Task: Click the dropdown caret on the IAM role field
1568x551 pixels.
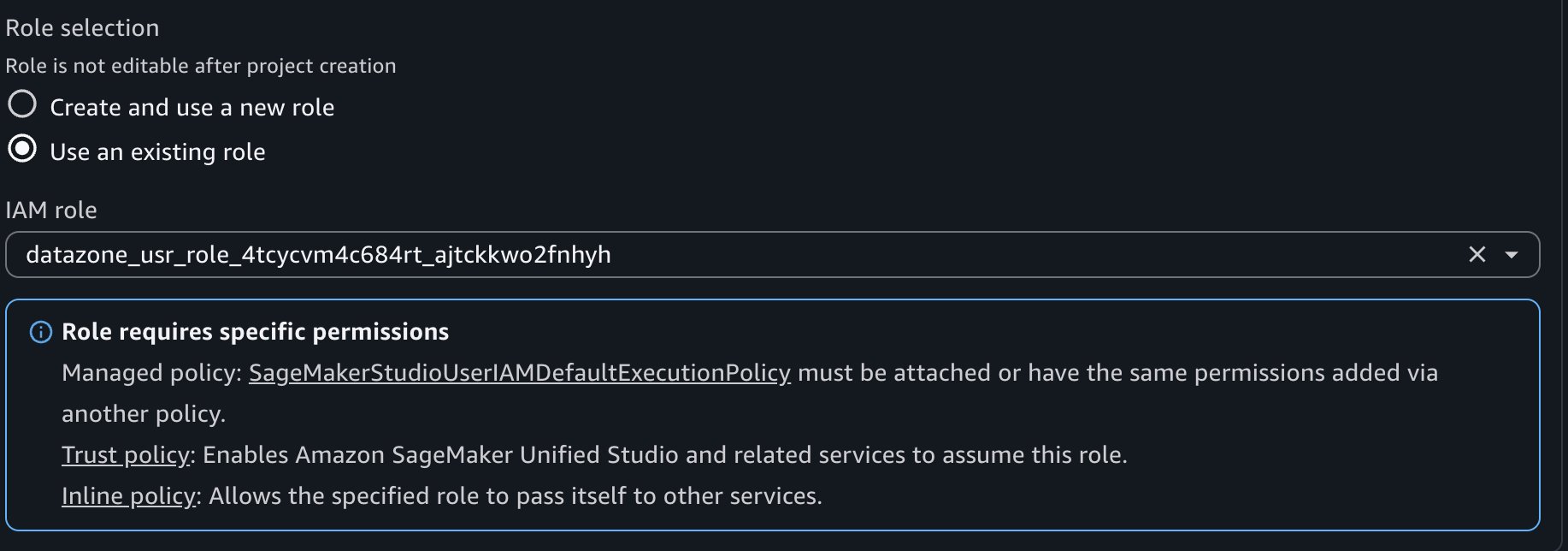Action: [1512, 254]
